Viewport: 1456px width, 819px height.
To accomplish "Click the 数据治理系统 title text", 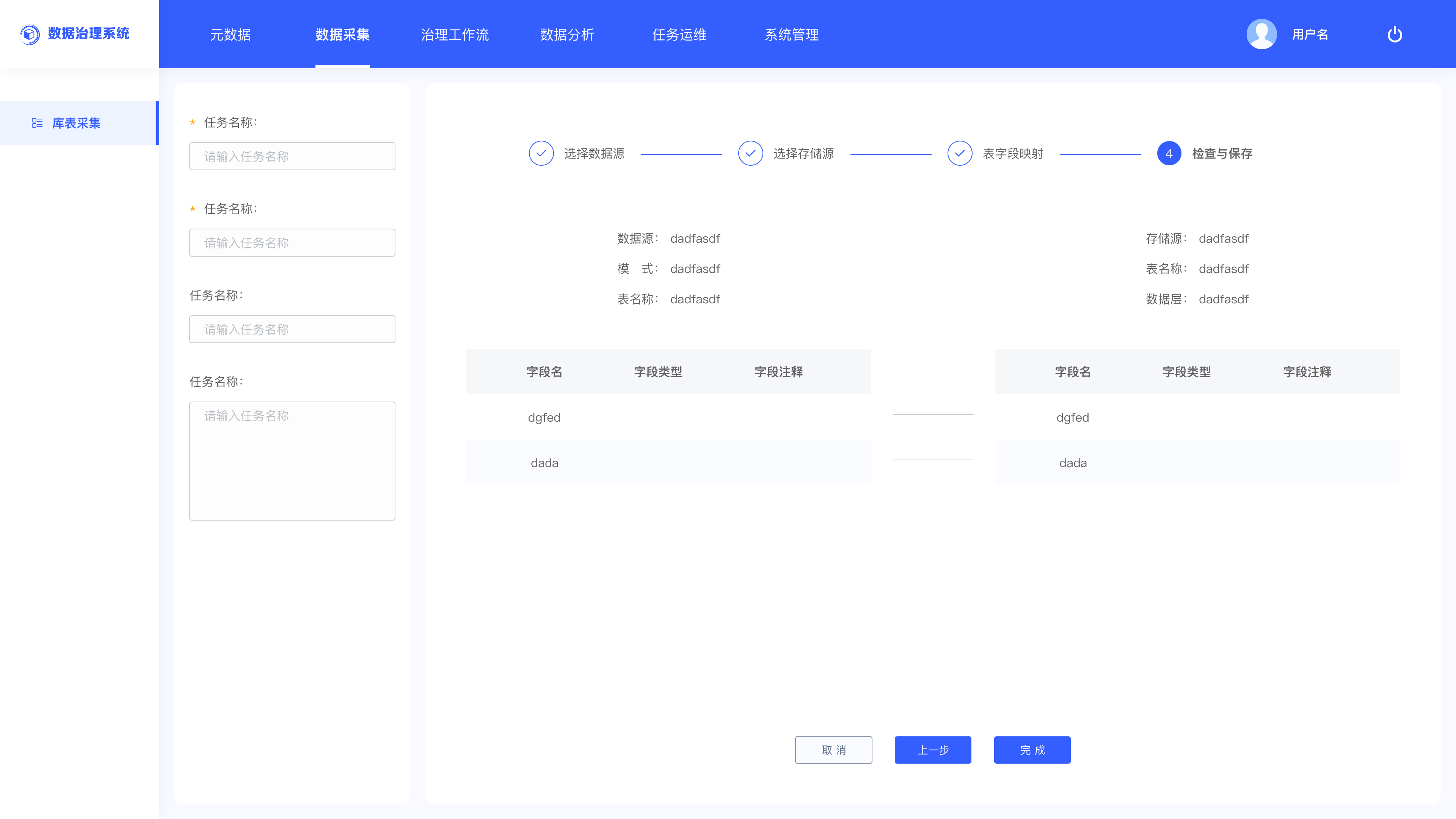I will coord(89,33).
